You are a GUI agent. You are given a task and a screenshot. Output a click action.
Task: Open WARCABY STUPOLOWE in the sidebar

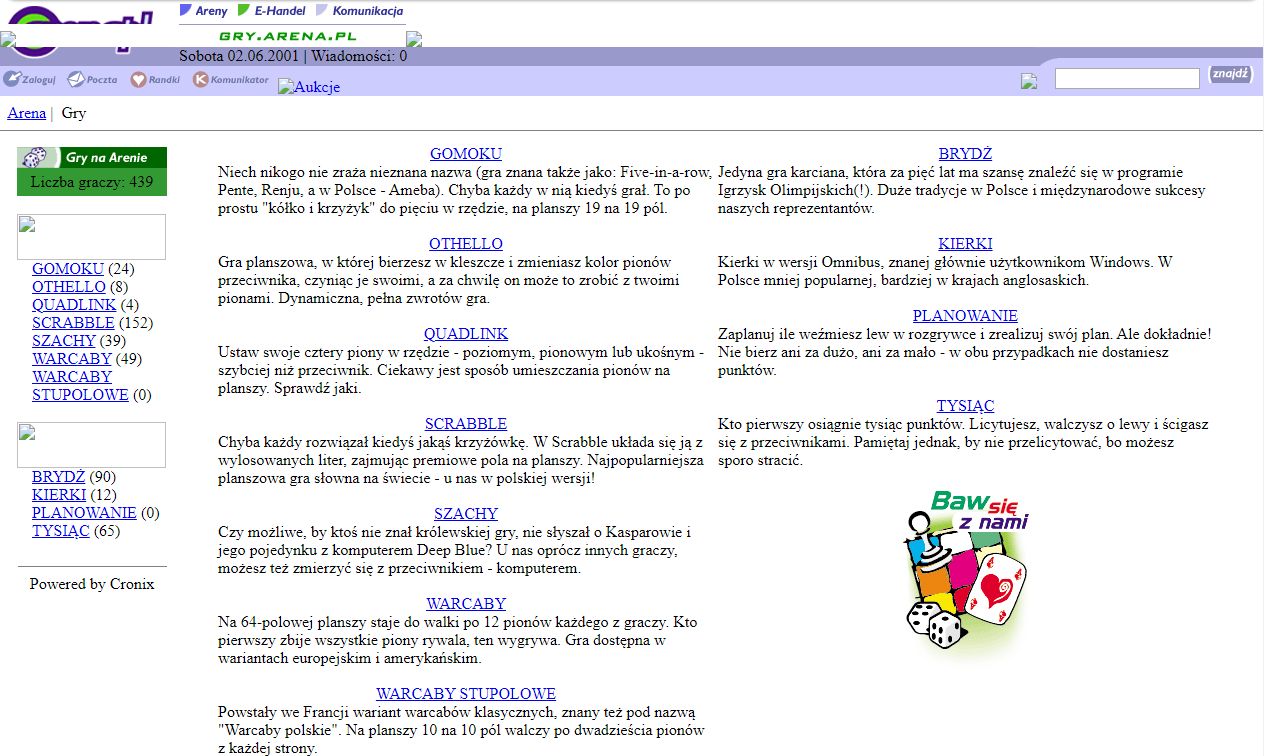80,386
